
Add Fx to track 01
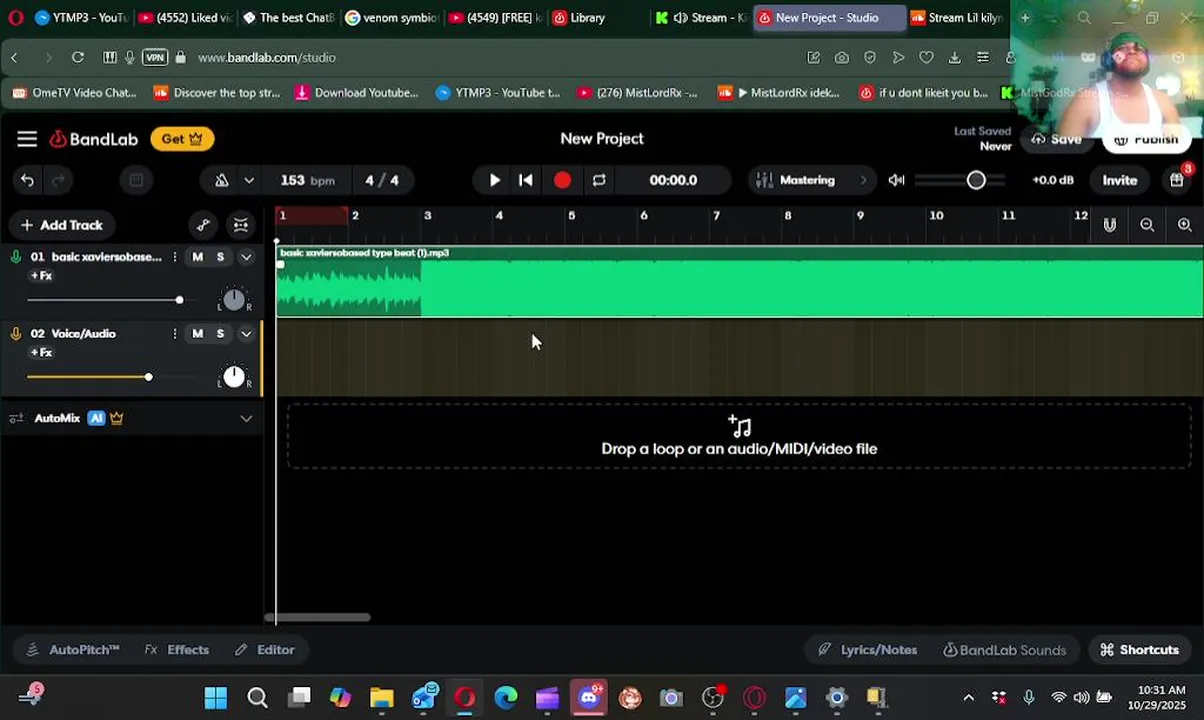41,276
